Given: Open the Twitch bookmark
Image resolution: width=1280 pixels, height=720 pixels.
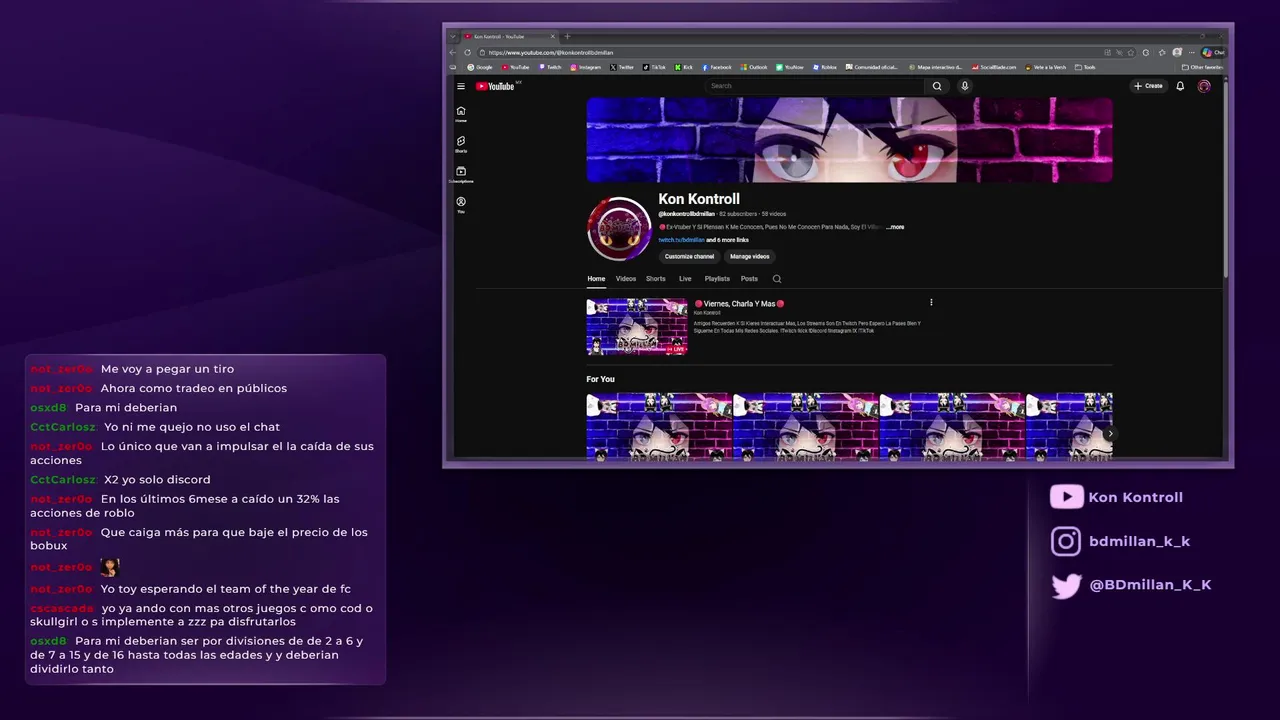Looking at the screenshot, I should (550, 67).
